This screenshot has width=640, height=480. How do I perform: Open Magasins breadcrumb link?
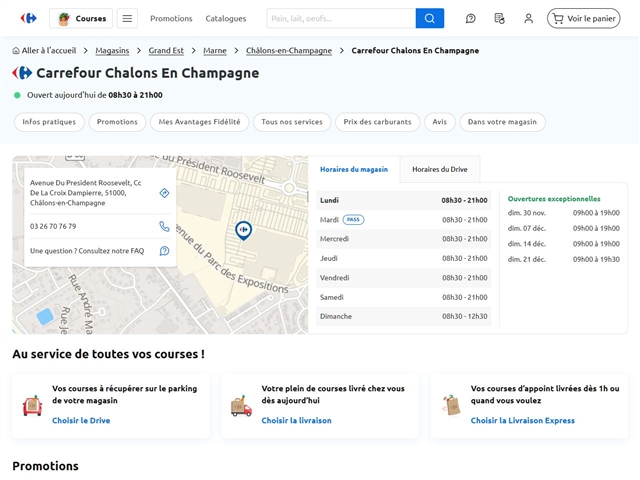[112, 51]
